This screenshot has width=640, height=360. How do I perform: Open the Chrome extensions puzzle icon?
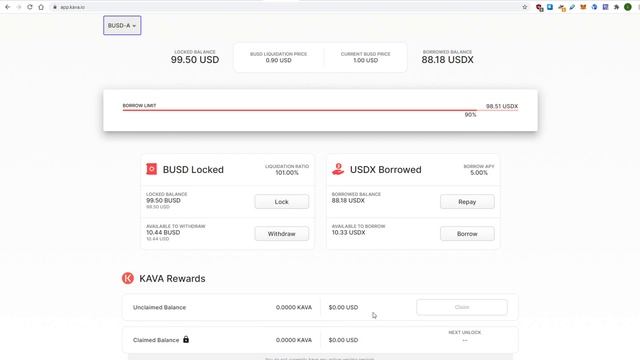(616, 7)
